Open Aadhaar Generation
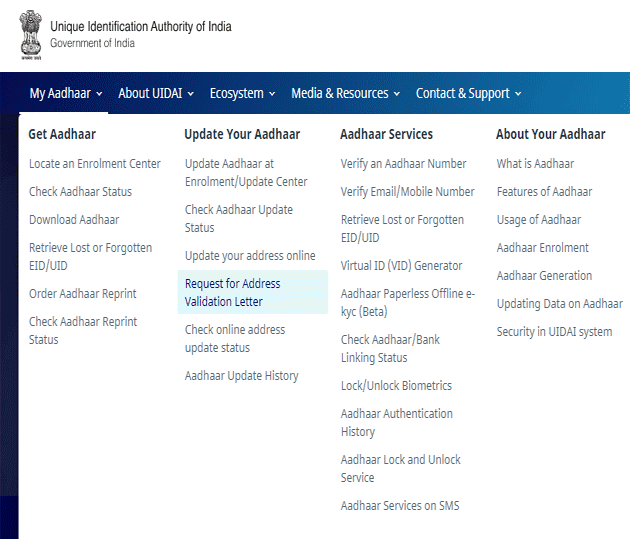Screen dimensions: 630x539 coord(544,276)
